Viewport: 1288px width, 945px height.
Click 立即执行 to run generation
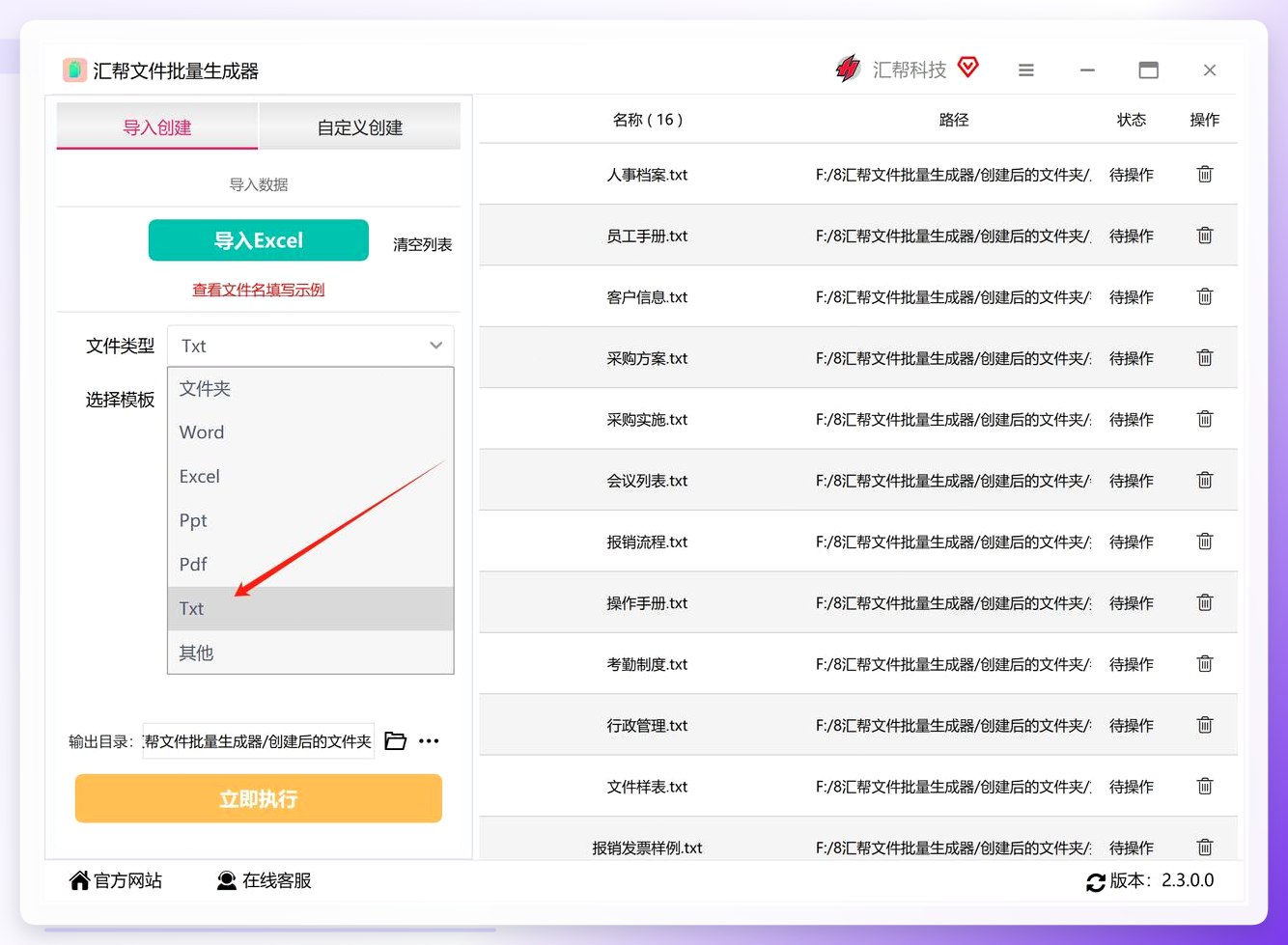click(x=259, y=799)
